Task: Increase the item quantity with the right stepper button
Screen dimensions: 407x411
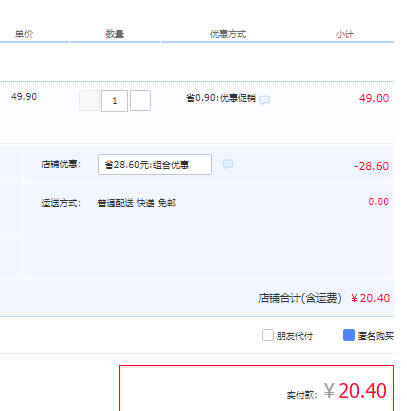Action: pyautogui.click(x=140, y=100)
